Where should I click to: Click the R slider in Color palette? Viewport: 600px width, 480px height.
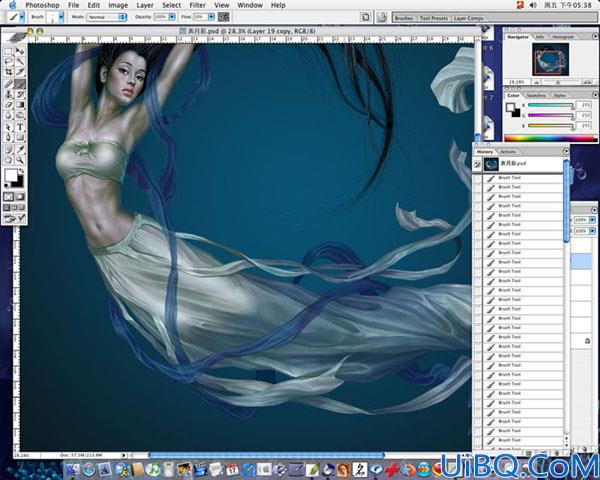(551, 105)
